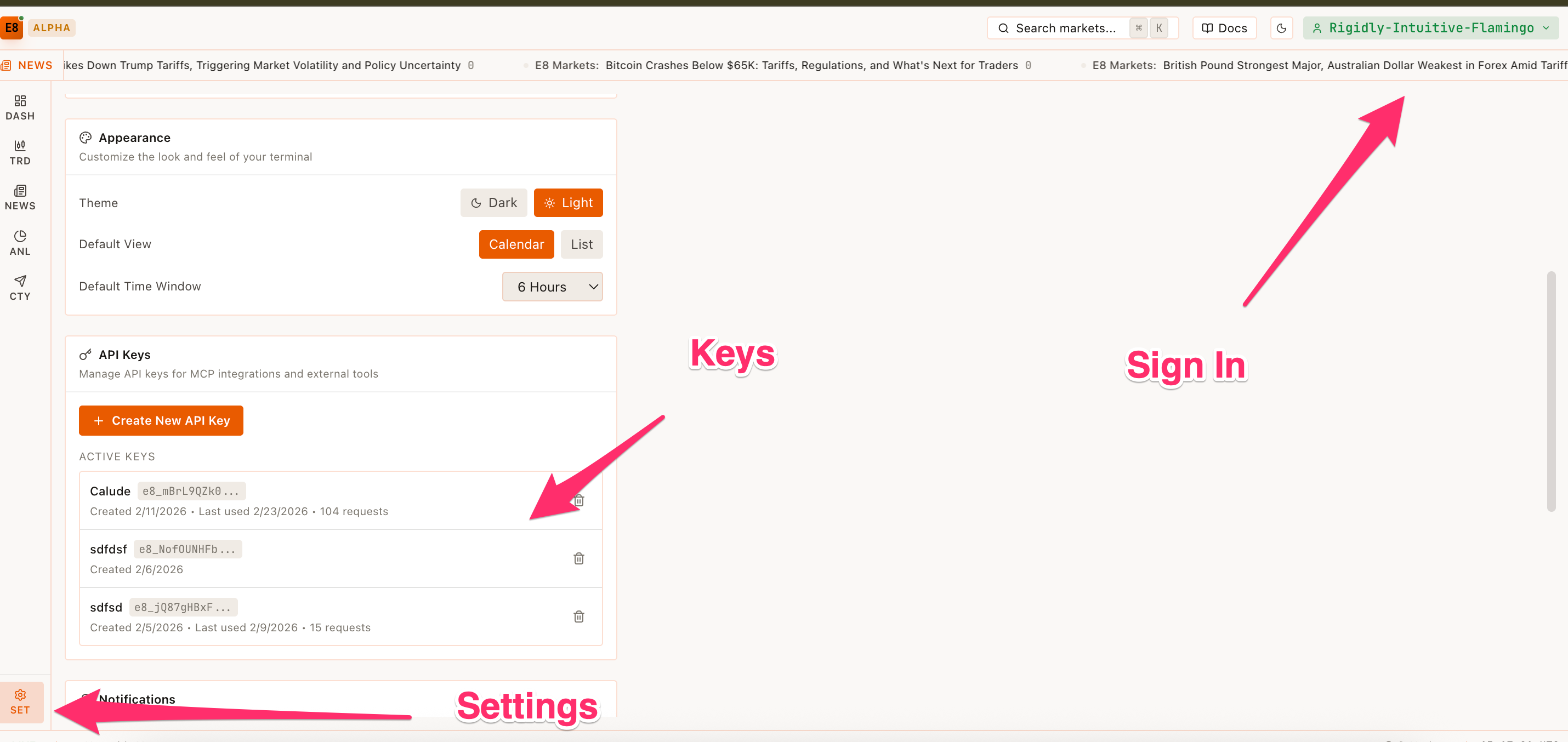Viewport: 1568px width, 742px height.
Task: Keep Calendar as the Default View
Action: point(516,244)
